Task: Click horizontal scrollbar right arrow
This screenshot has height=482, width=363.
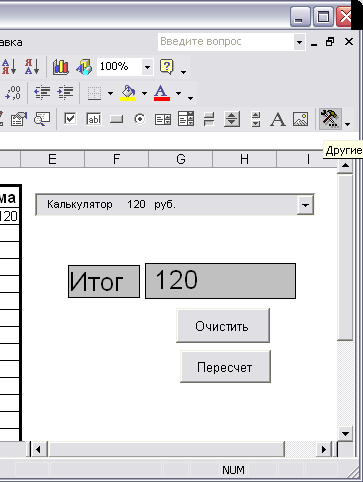Action: pyautogui.click(x=324, y=449)
